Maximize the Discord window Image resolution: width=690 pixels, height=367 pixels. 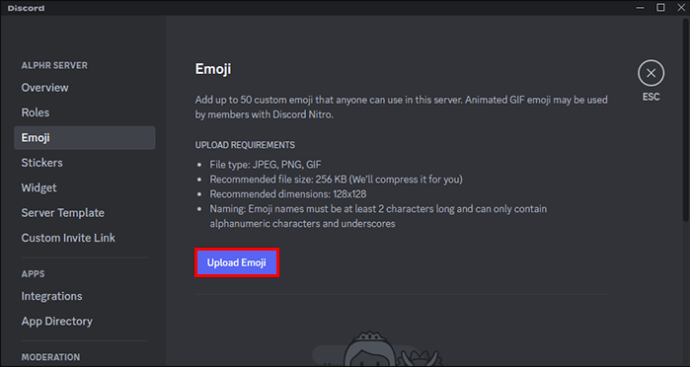(661, 8)
